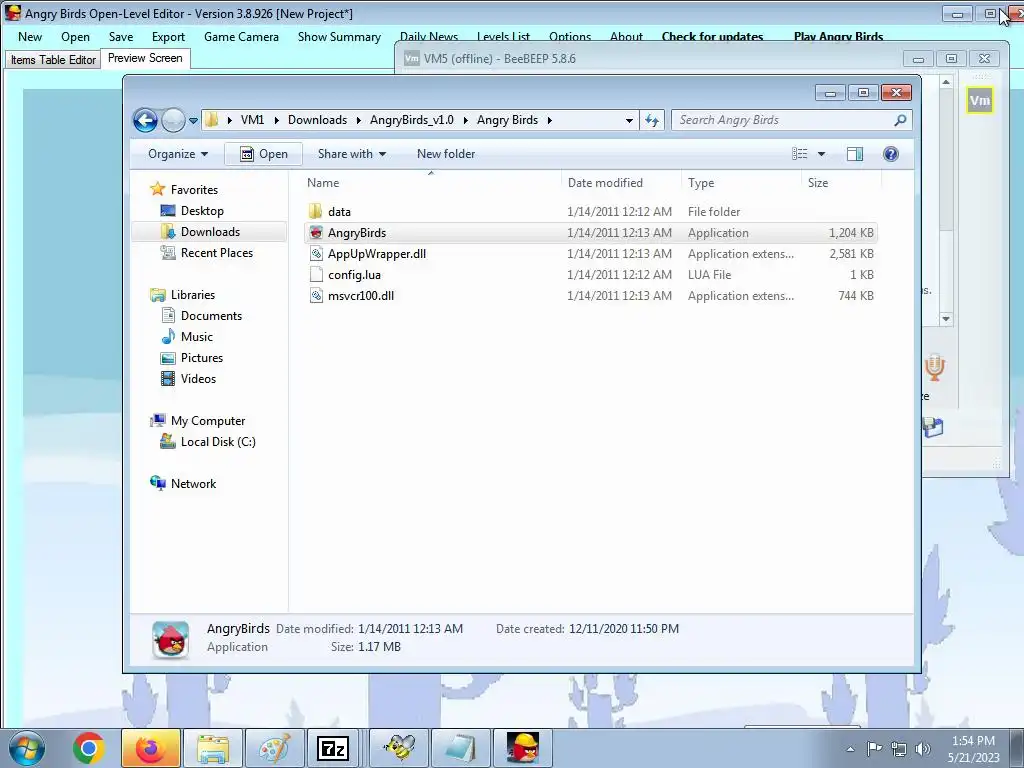Launch Firefox from the taskbar
This screenshot has width=1024, height=768.
click(151, 748)
